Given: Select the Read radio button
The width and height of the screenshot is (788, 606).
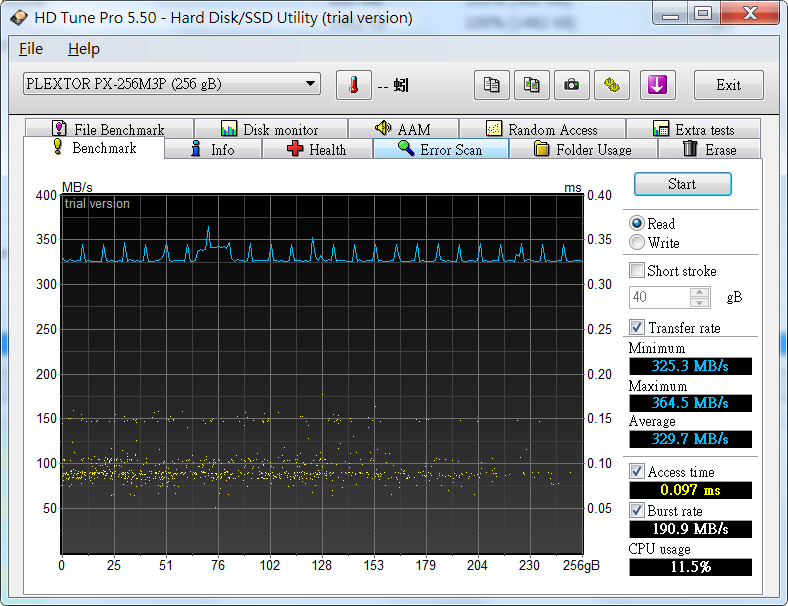Looking at the screenshot, I should point(637,224).
